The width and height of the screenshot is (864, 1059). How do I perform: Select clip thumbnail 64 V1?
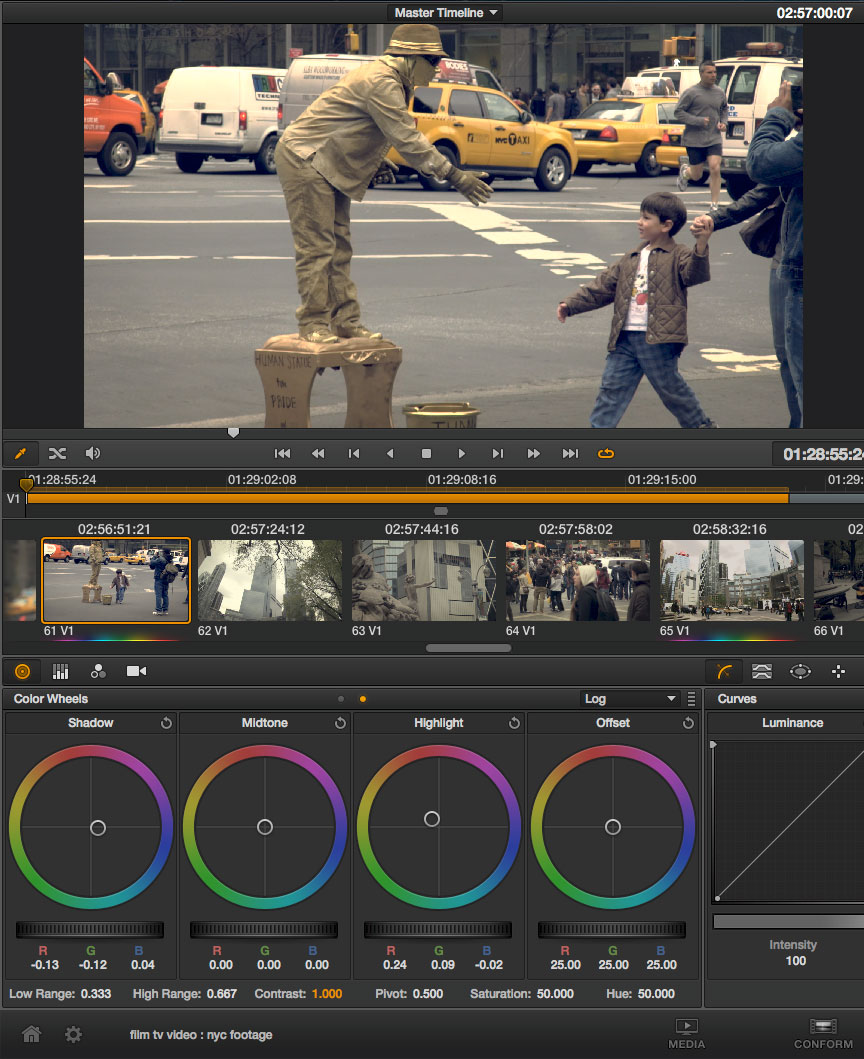[578, 580]
